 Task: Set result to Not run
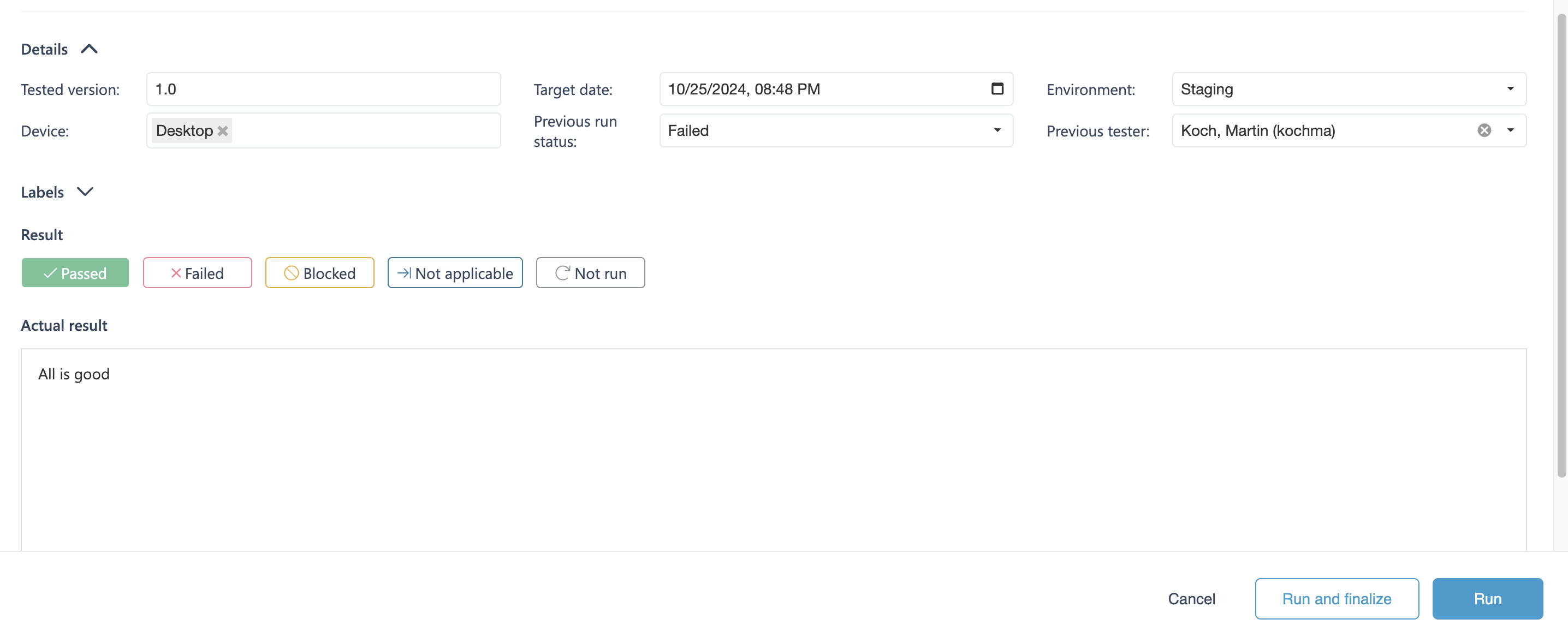(x=590, y=273)
